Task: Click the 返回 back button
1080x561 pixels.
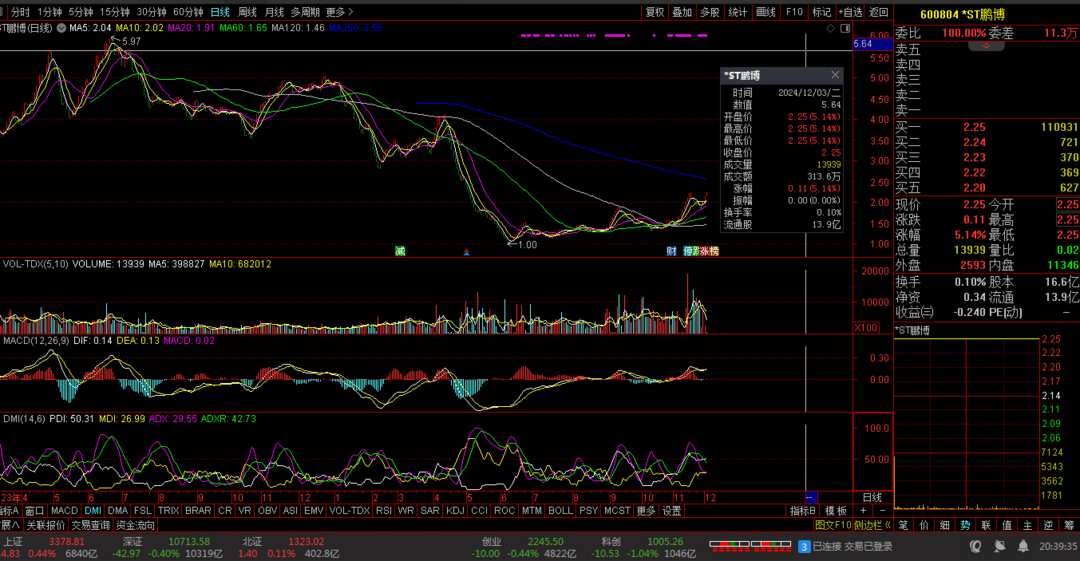Action: [x=878, y=12]
